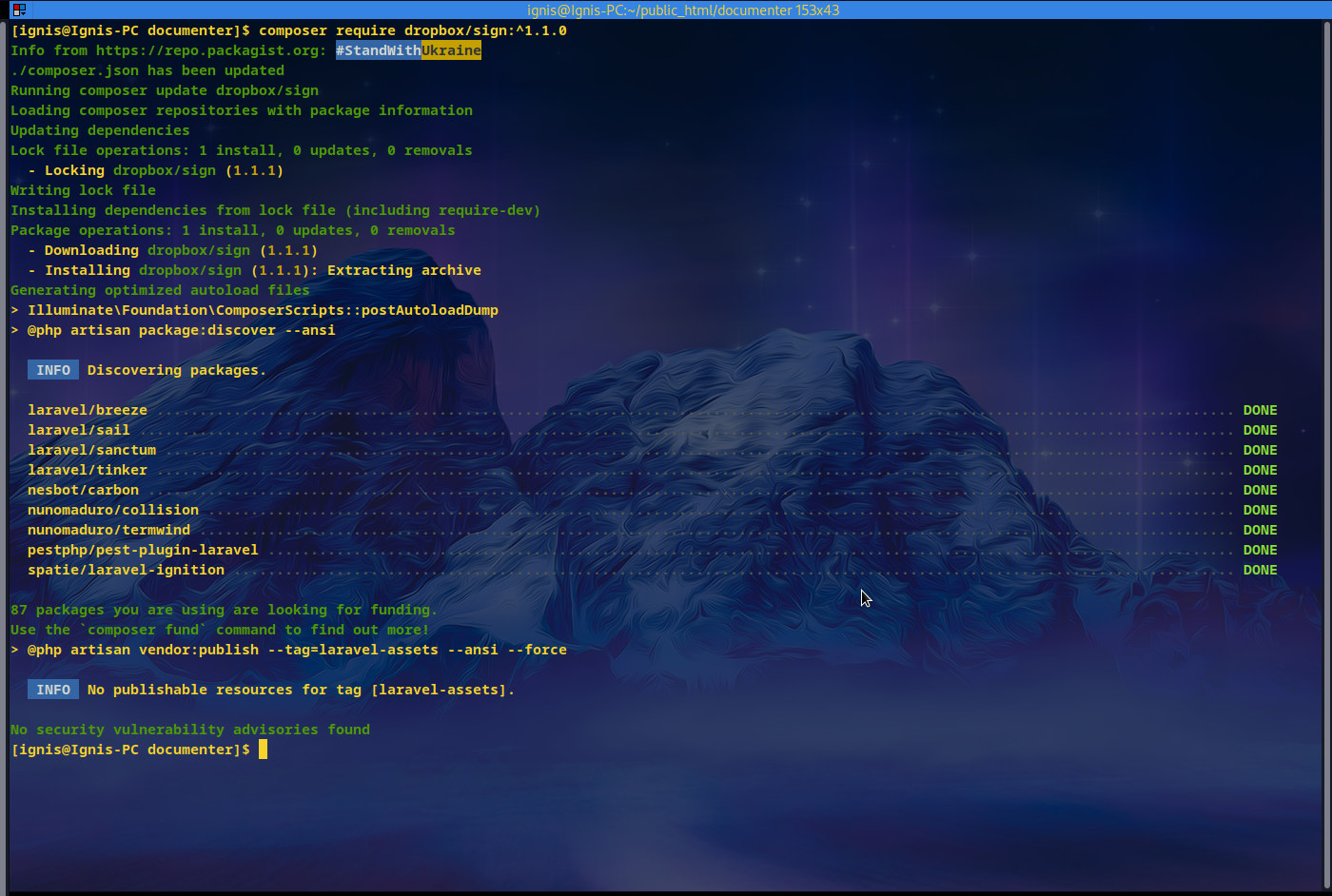Click the INFO badge about laravel-assets
1332x896 pixels.
click(x=52, y=689)
